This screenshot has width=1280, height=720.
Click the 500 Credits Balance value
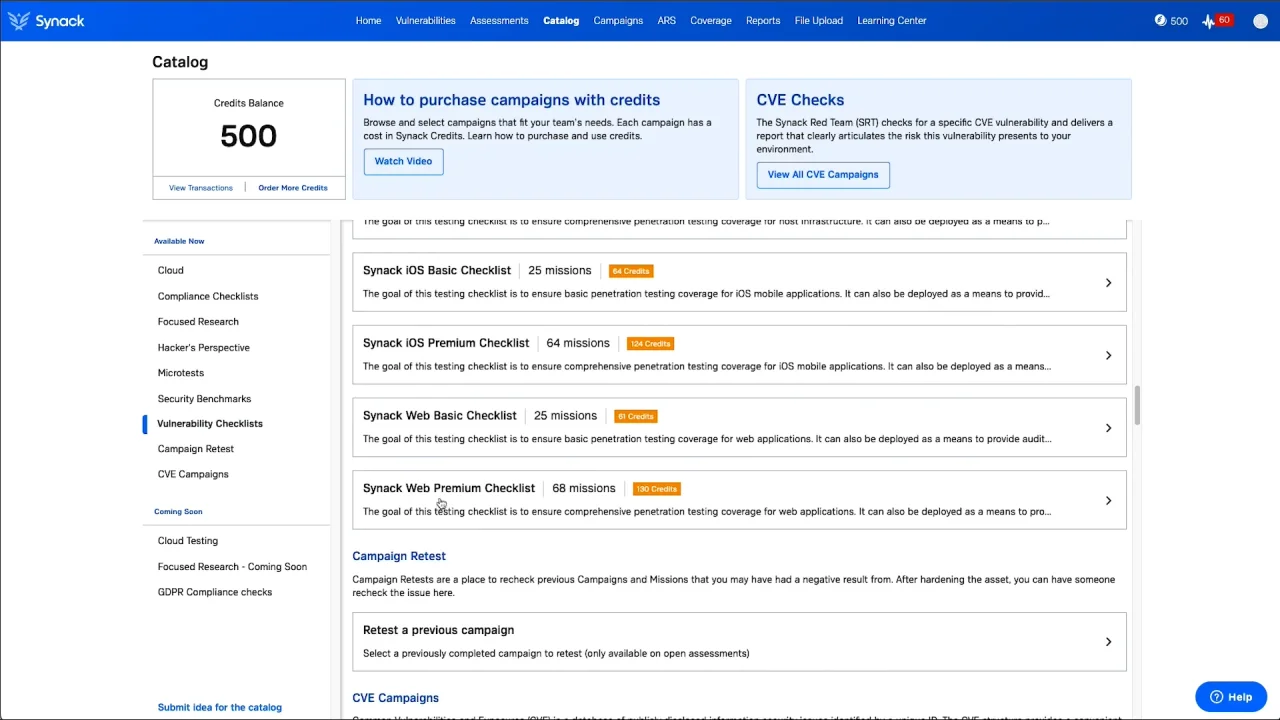pos(248,136)
